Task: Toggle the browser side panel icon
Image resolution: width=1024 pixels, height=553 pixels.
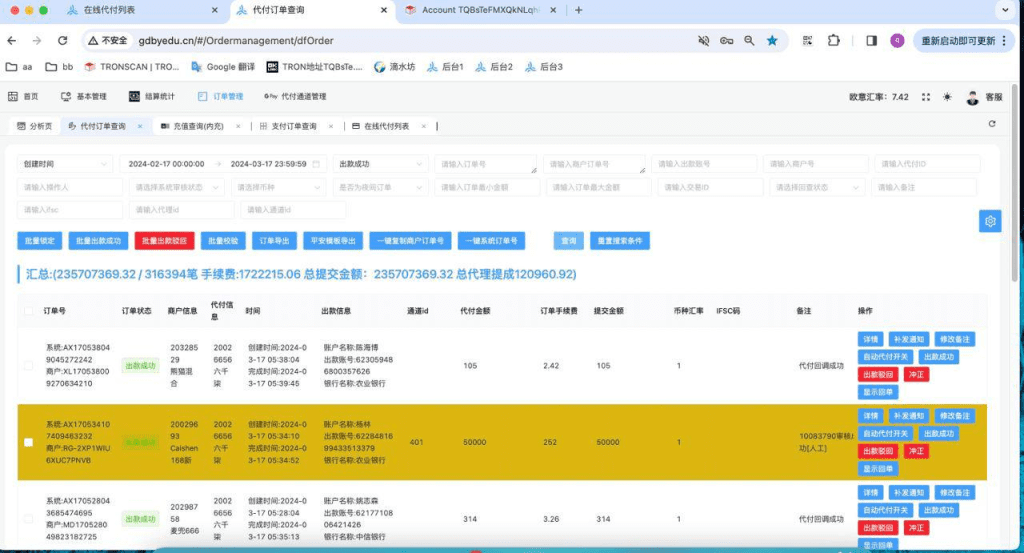Action: 871,40
